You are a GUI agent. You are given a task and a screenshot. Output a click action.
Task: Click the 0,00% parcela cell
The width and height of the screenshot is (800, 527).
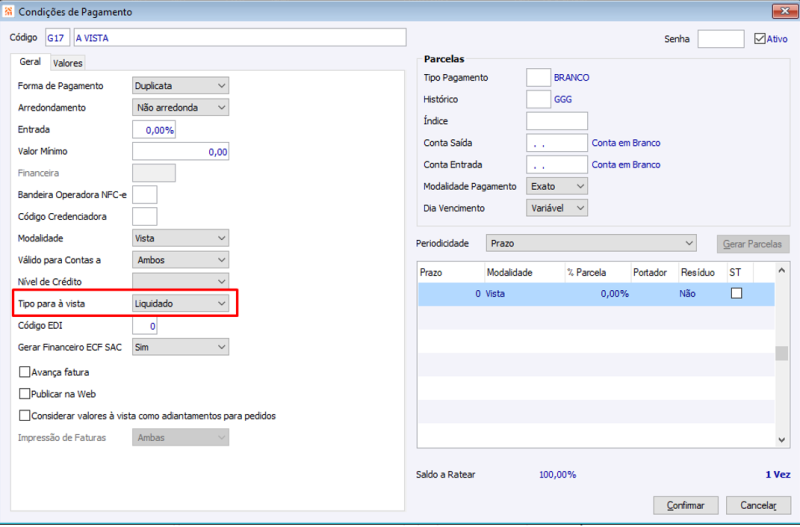pyautogui.click(x=597, y=294)
